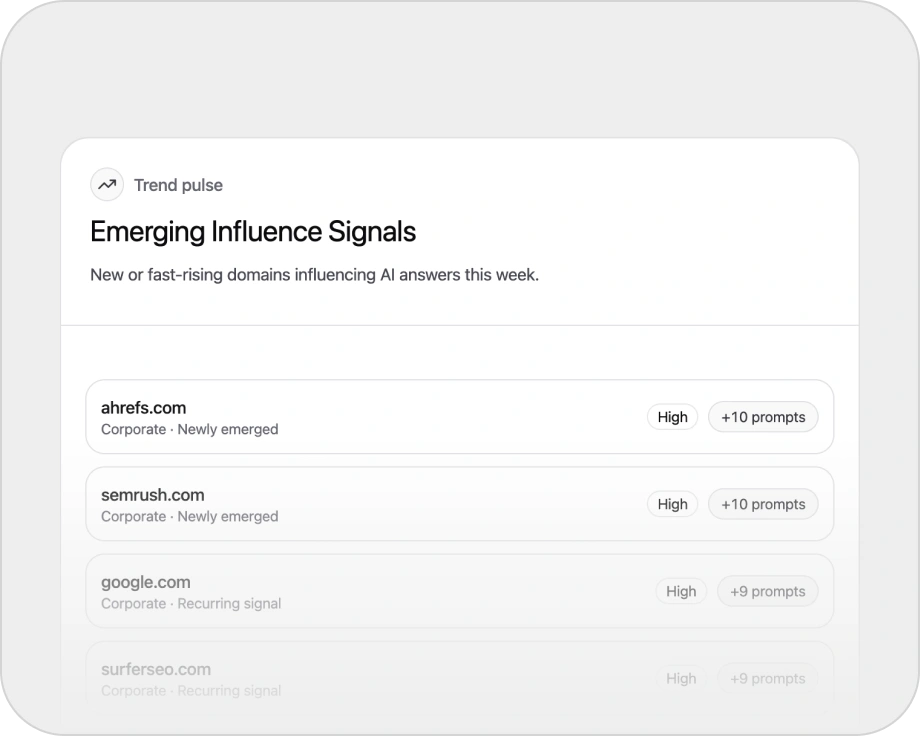Click the weekly signals description text
The height and width of the screenshot is (736, 920).
click(x=315, y=274)
